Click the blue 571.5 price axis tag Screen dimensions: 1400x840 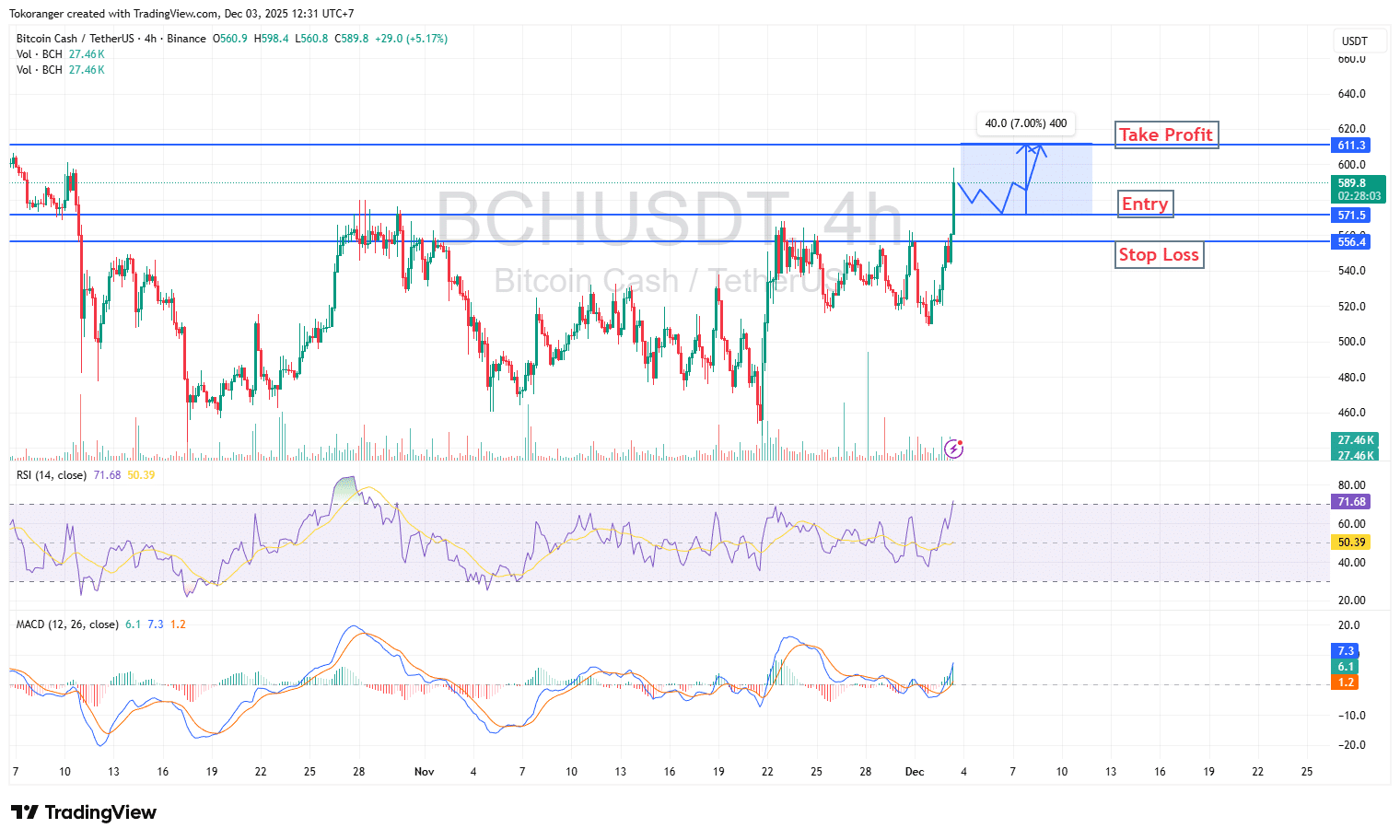[x=1351, y=216]
